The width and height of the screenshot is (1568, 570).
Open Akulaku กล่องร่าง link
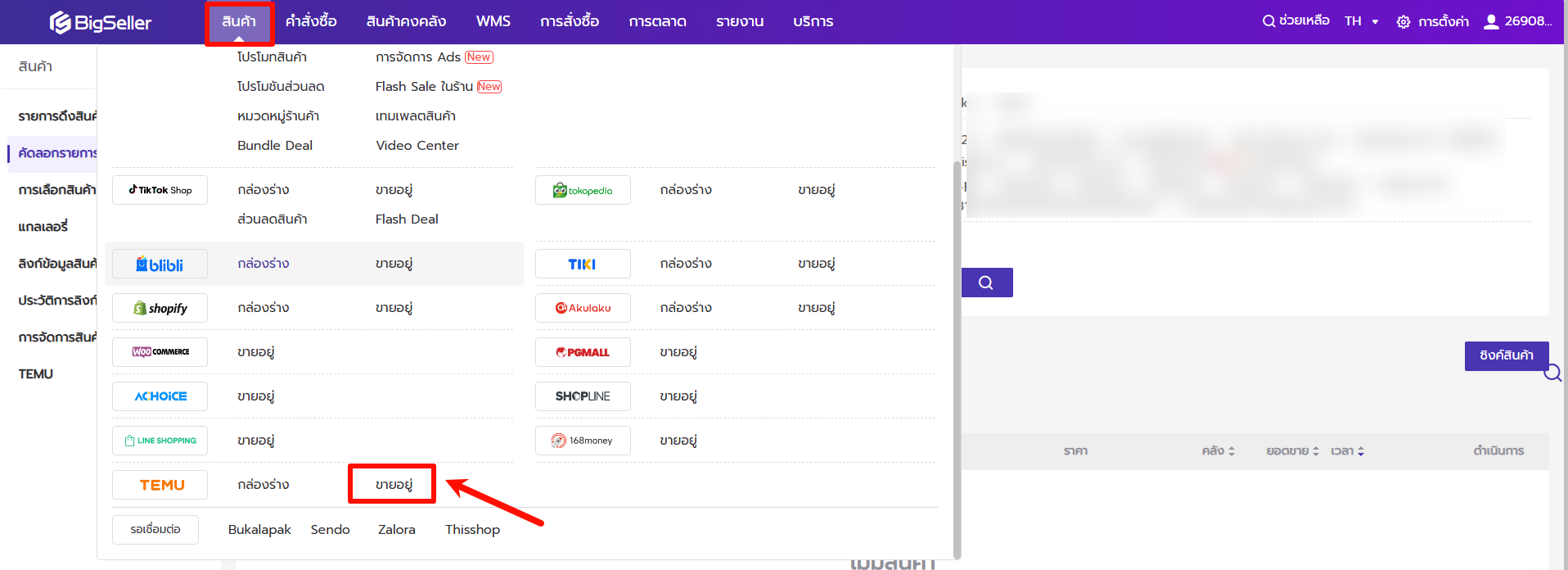[686, 308]
